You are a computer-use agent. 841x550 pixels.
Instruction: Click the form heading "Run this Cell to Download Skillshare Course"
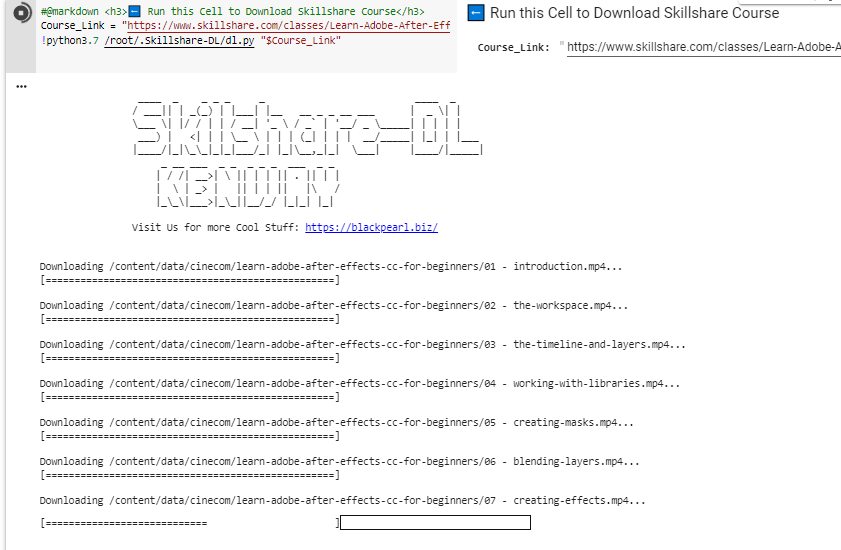click(634, 13)
